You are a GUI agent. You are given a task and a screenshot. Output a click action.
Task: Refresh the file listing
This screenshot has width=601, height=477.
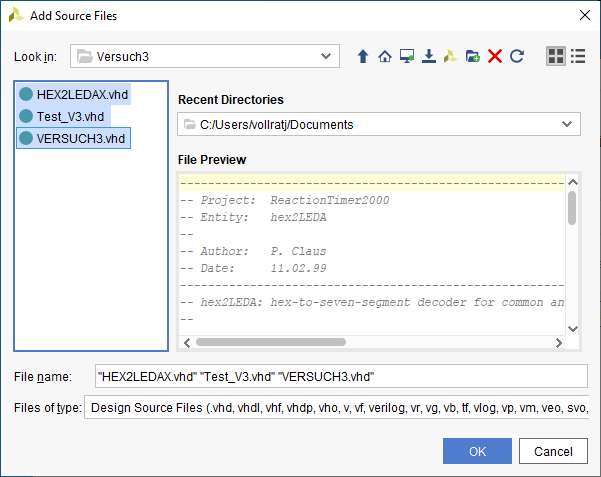point(516,57)
